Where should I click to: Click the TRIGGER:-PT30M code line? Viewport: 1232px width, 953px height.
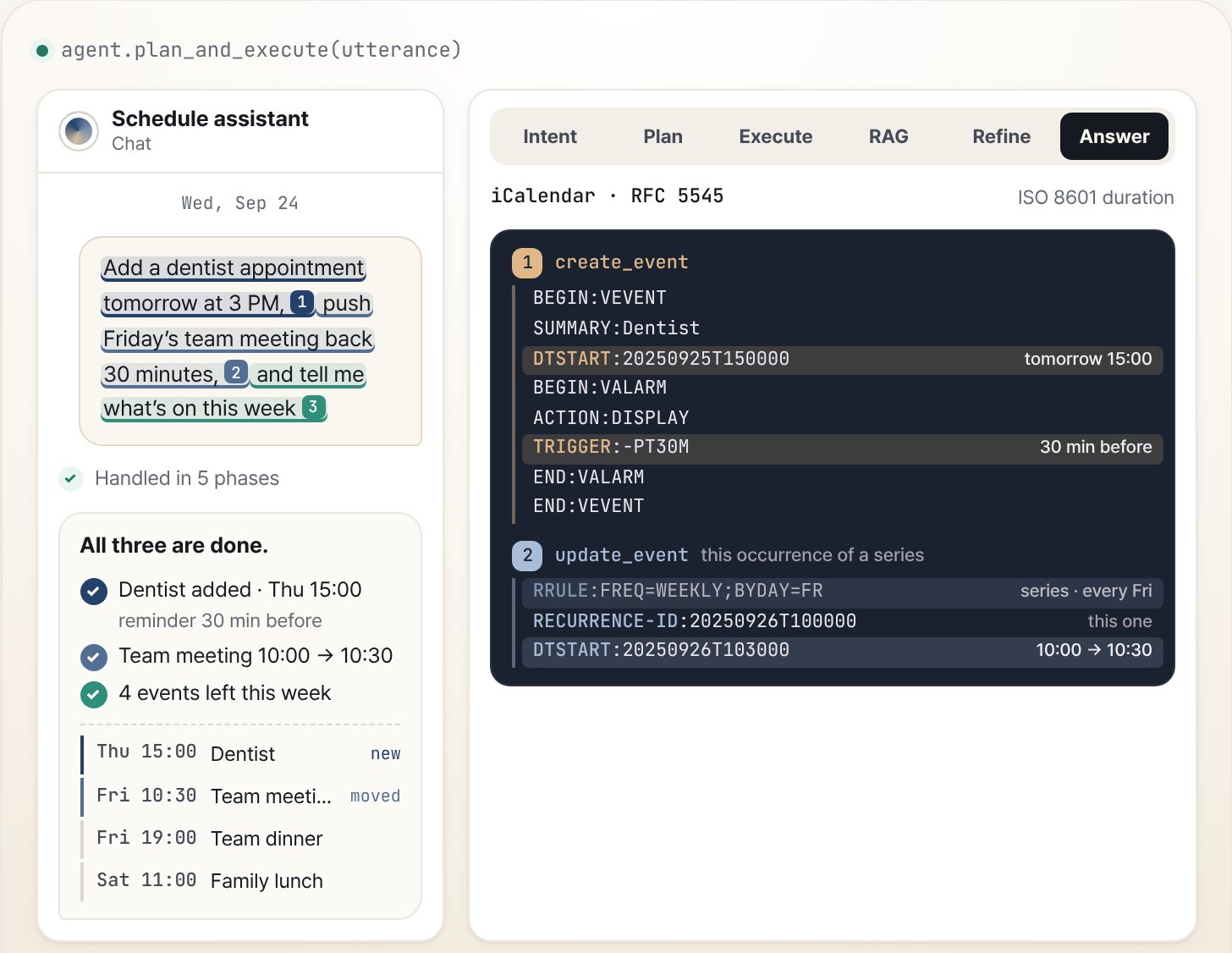(842, 448)
